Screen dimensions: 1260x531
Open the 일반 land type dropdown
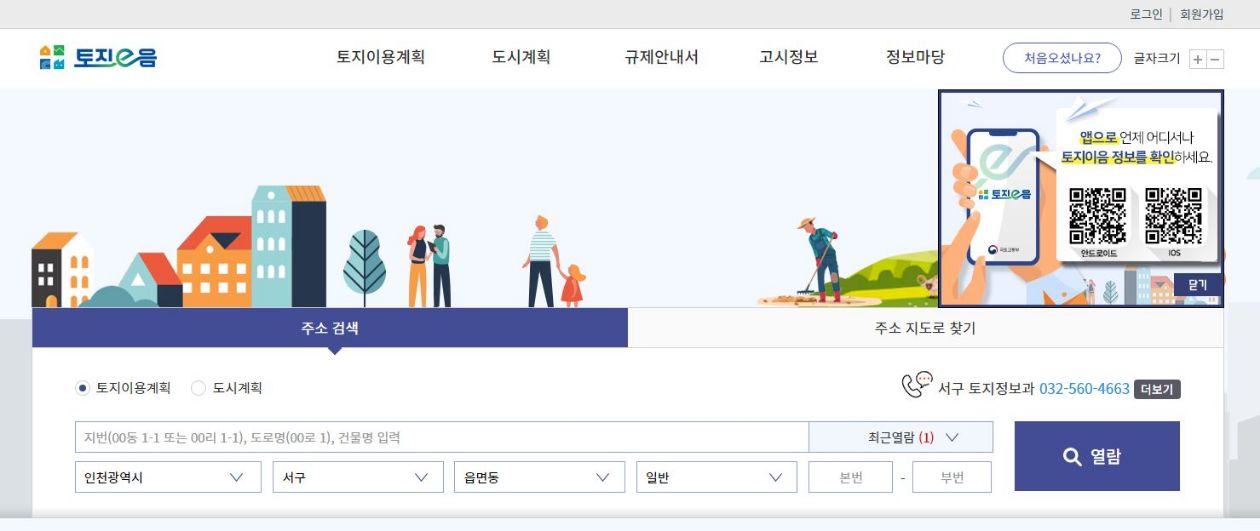pyautogui.click(x=717, y=477)
